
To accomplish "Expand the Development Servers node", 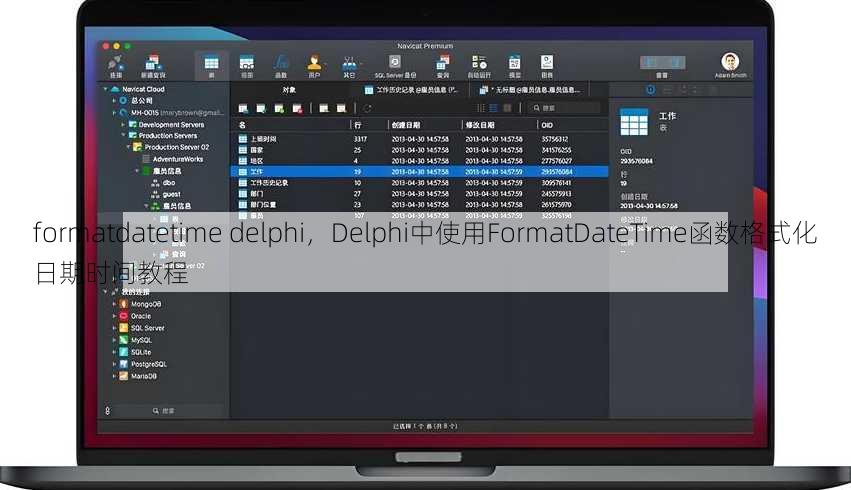I will [x=123, y=125].
